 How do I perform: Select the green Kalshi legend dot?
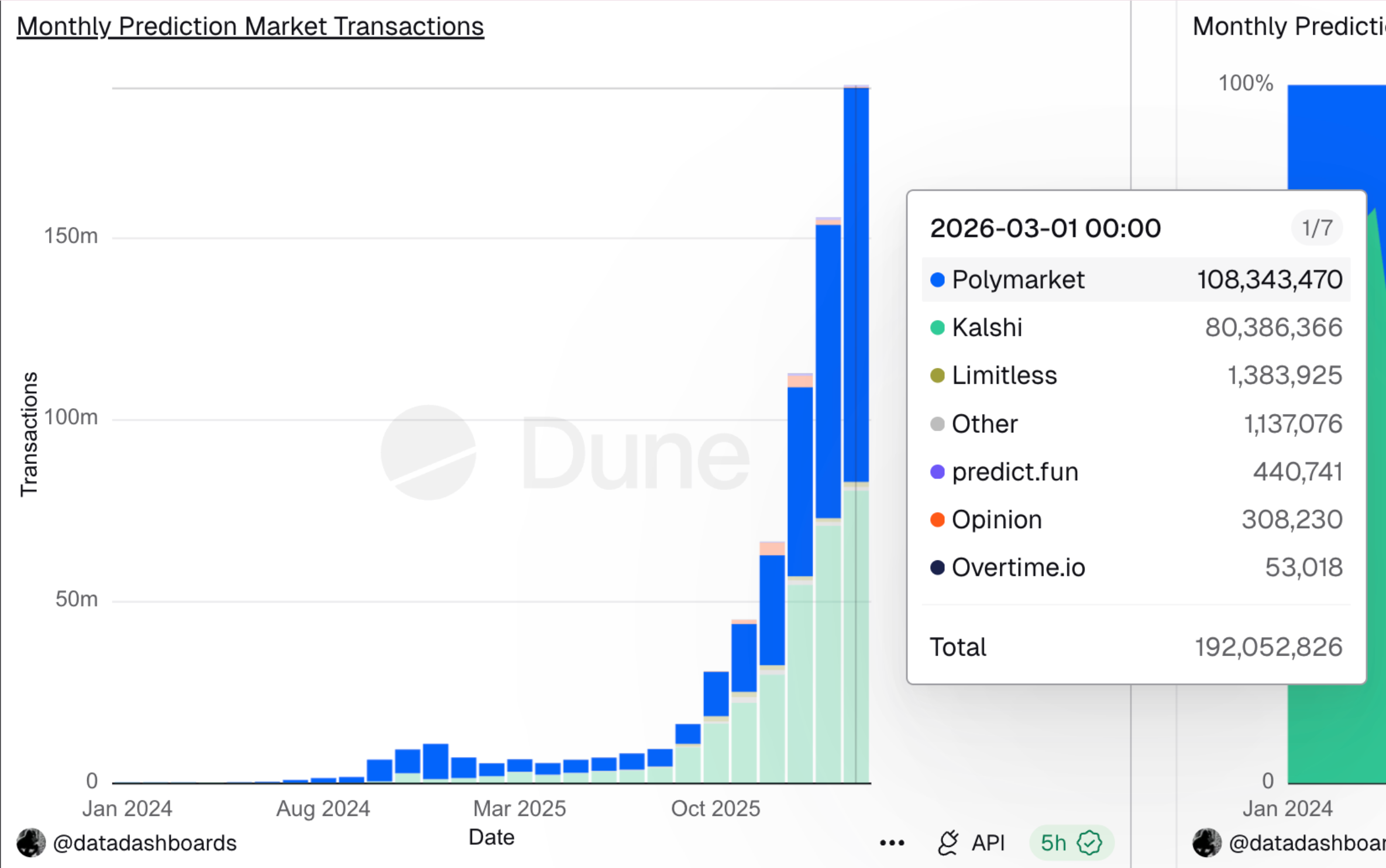pyautogui.click(x=938, y=328)
